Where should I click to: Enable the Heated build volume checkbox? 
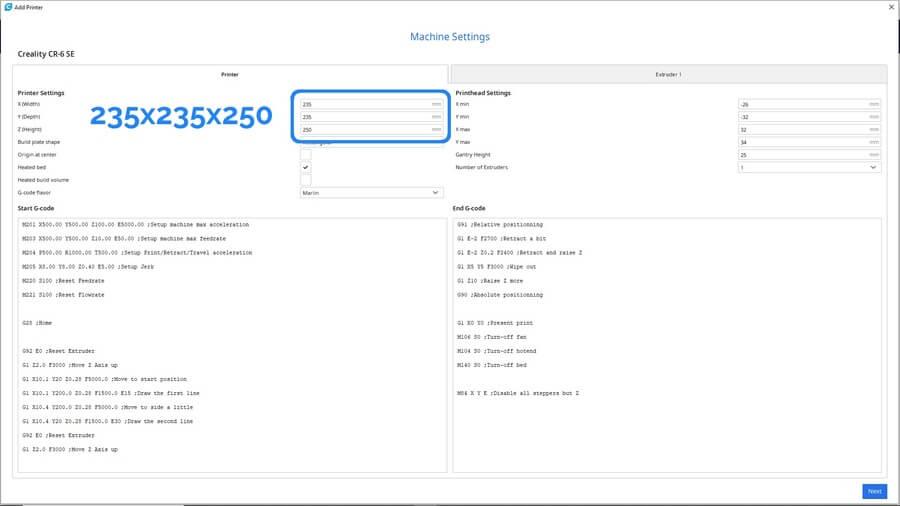(306, 180)
